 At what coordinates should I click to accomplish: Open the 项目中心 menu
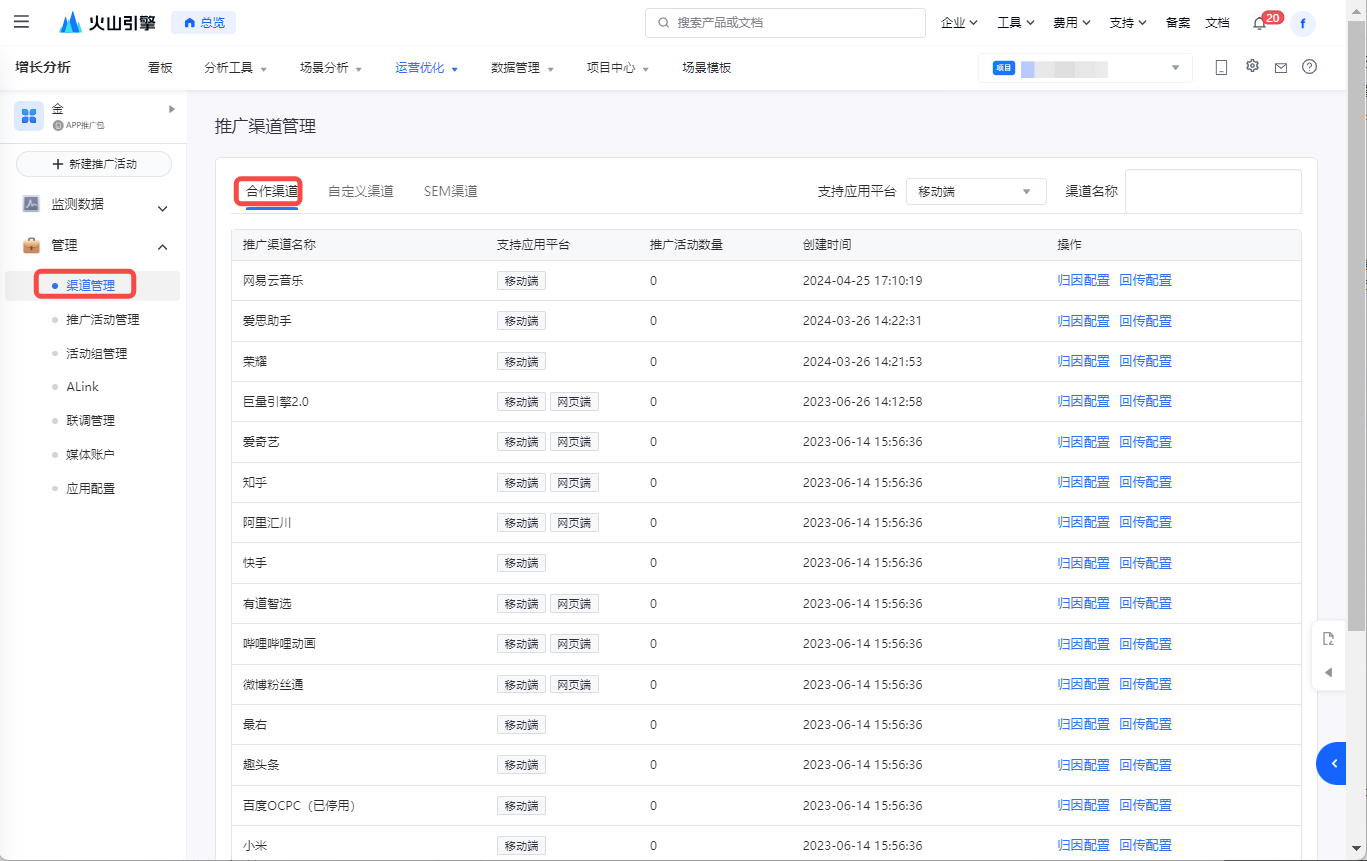[x=618, y=68]
